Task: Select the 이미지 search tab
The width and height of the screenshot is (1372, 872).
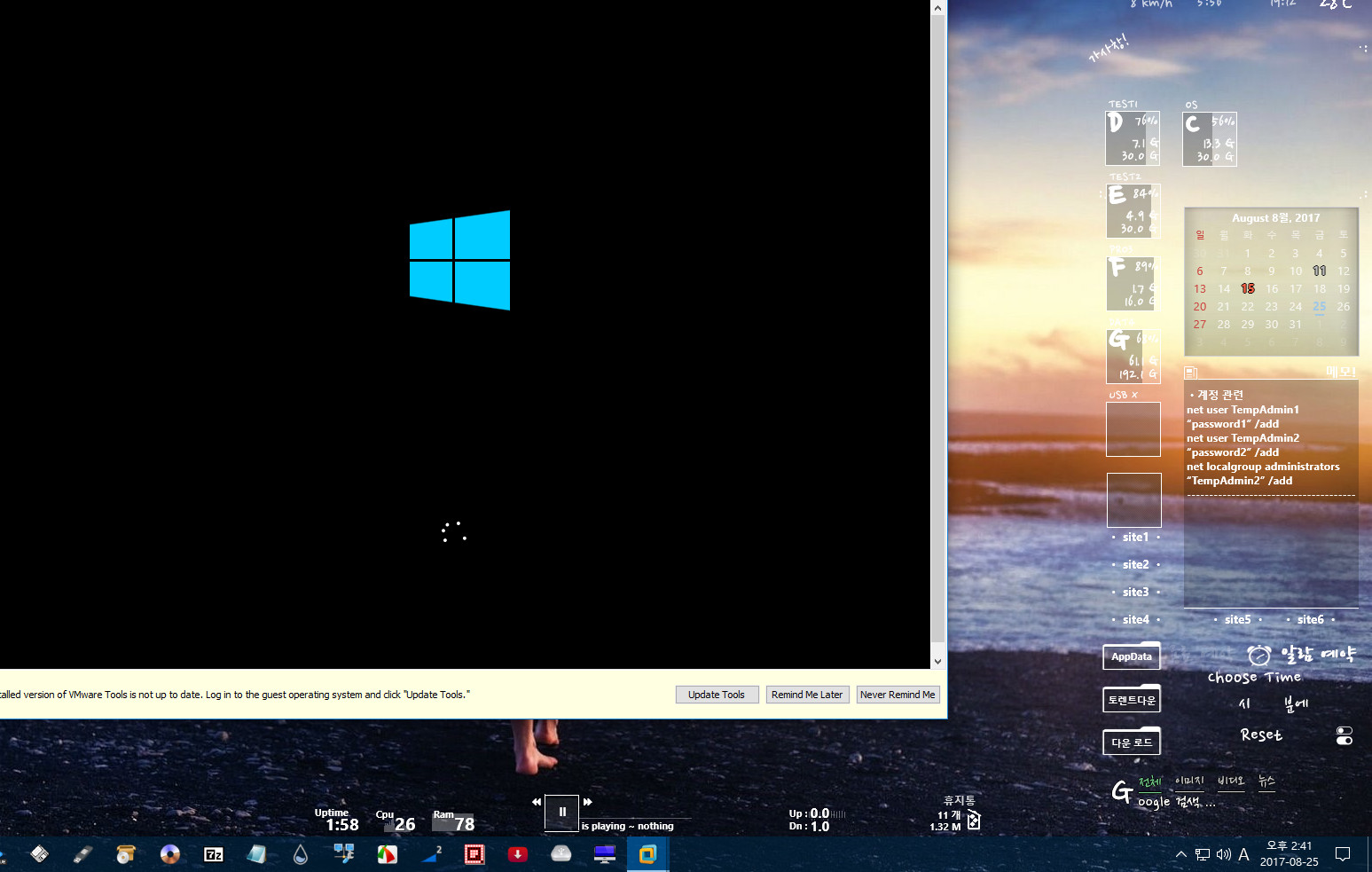Action: pos(1189,782)
